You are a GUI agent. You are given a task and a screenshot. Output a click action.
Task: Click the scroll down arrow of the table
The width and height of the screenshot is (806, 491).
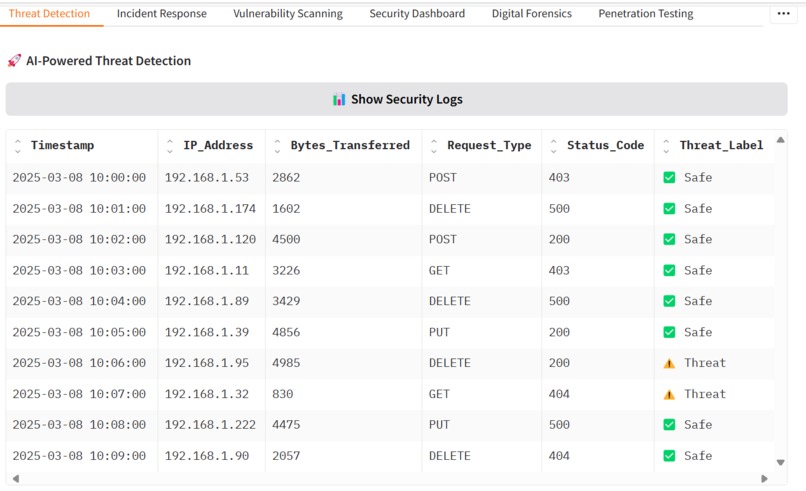coord(780,462)
